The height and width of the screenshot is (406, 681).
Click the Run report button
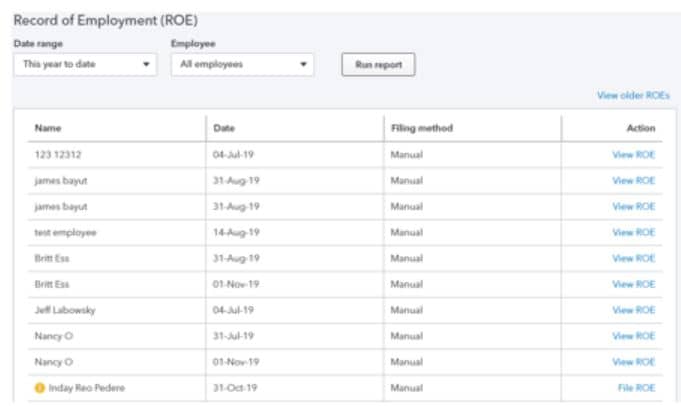coord(378,65)
